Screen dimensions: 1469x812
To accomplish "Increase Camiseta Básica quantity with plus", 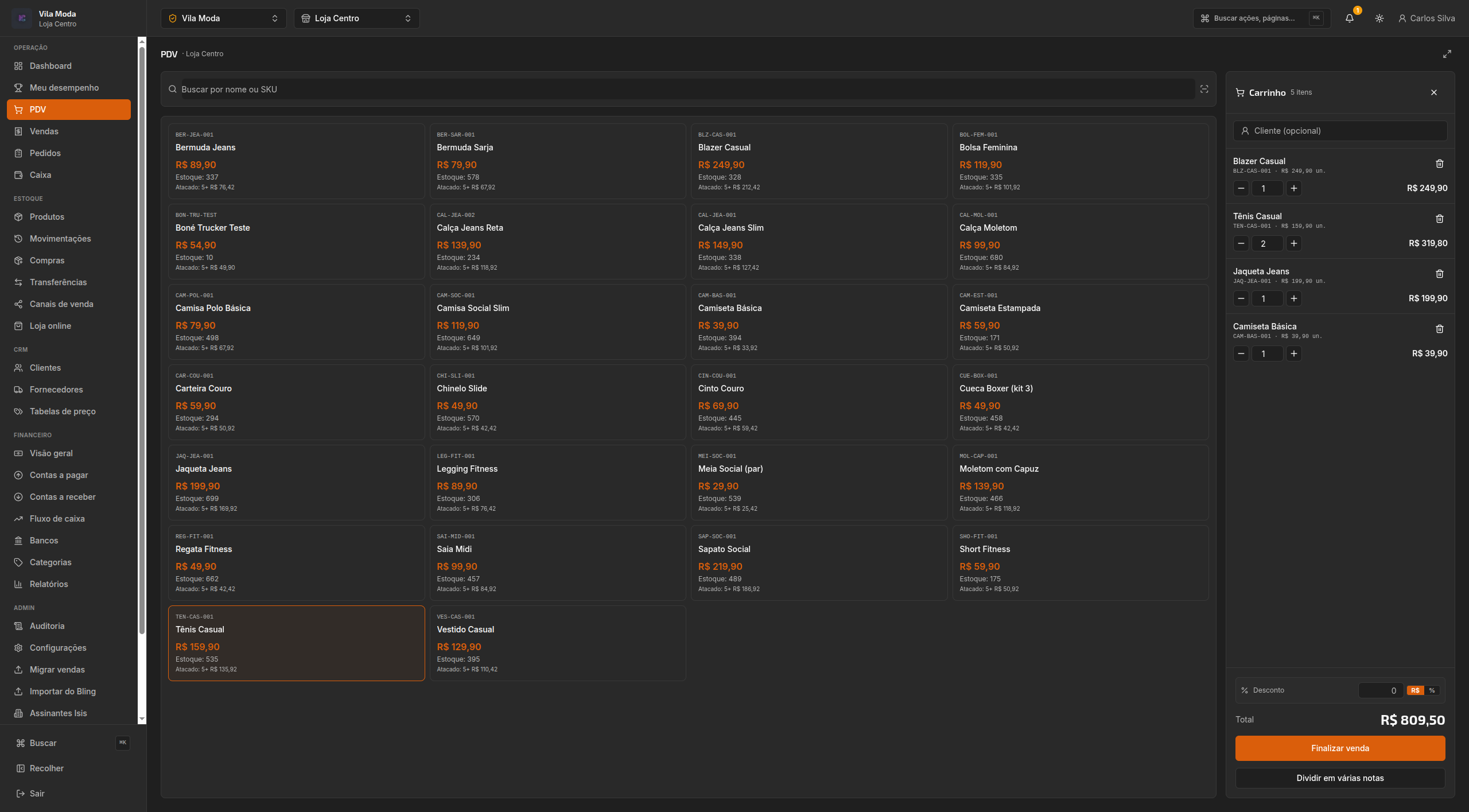I will pyautogui.click(x=1294, y=353).
